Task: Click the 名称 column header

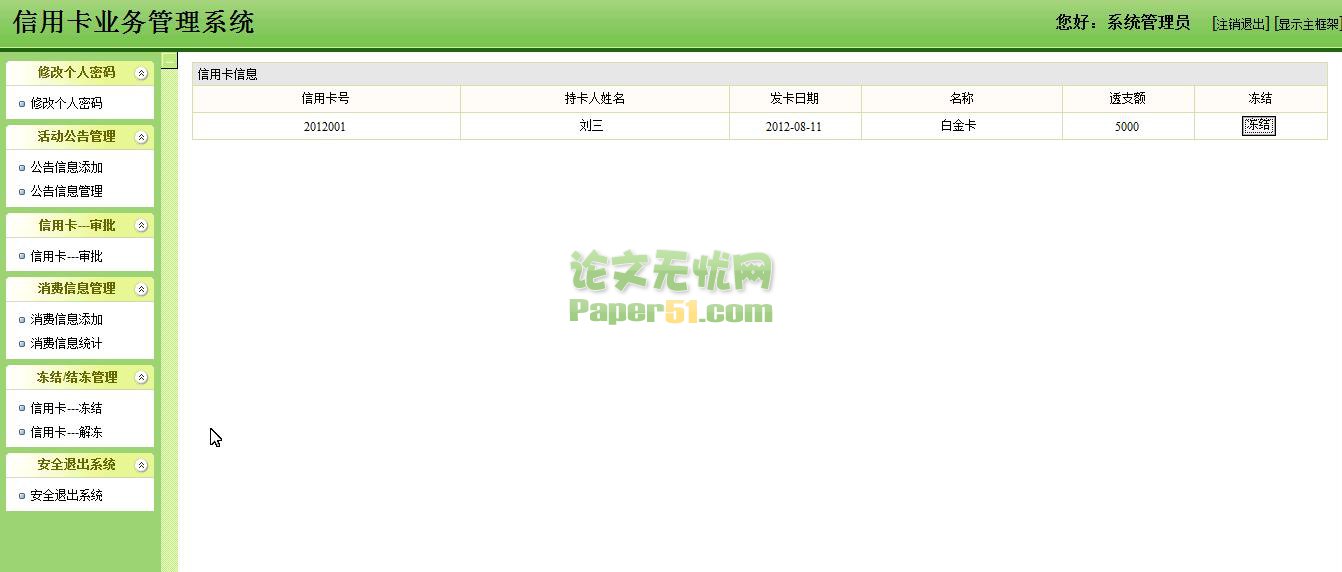Action: click(962, 99)
